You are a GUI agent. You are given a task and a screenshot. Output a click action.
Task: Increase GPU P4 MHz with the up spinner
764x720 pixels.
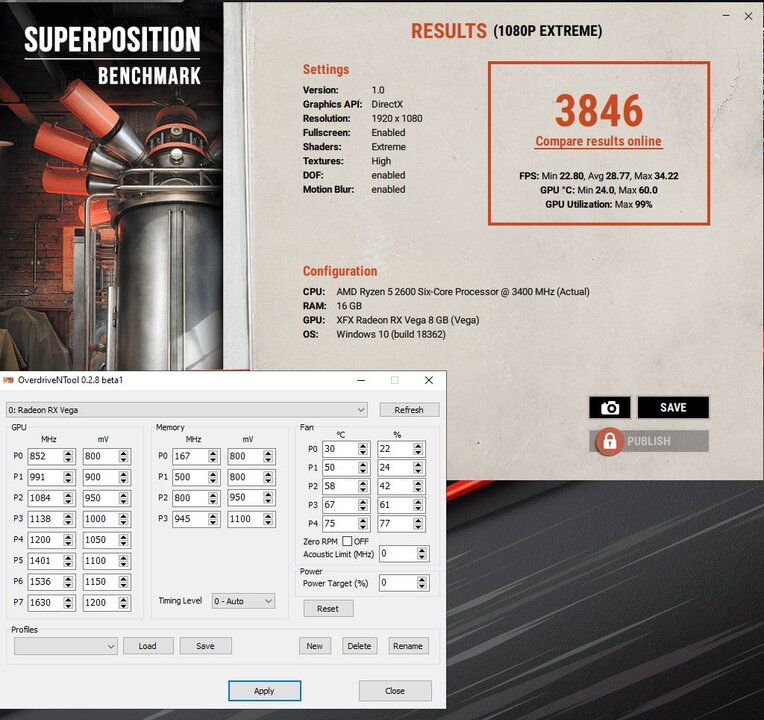(68, 536)
